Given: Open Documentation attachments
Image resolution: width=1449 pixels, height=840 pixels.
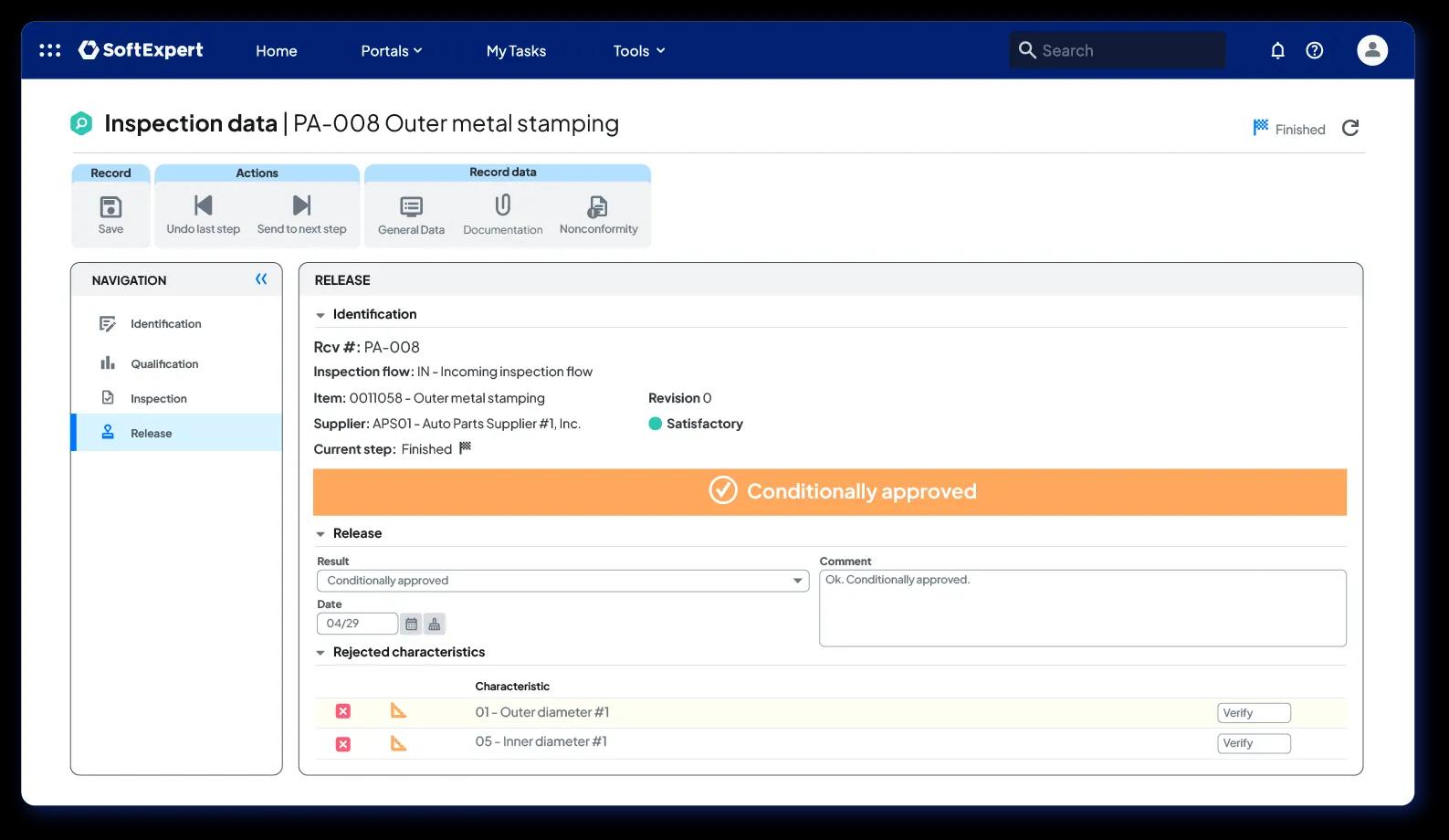Looking at the screenshot, I should 503,215.
